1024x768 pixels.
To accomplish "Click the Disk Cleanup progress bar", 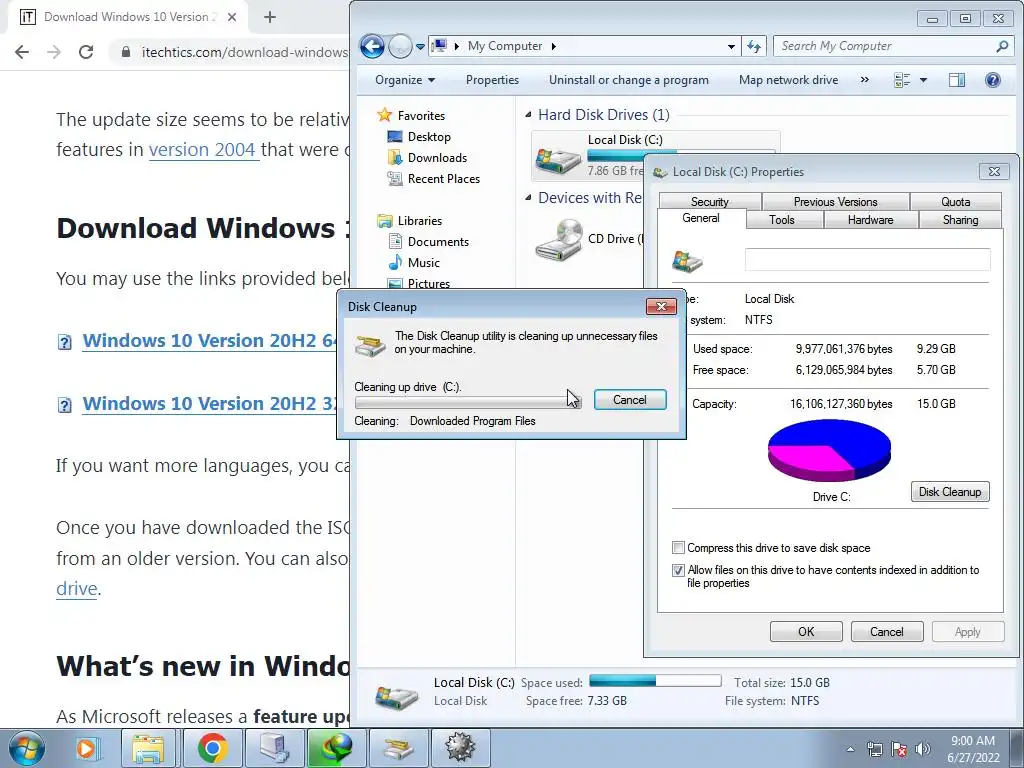I will tap(468, 402).
